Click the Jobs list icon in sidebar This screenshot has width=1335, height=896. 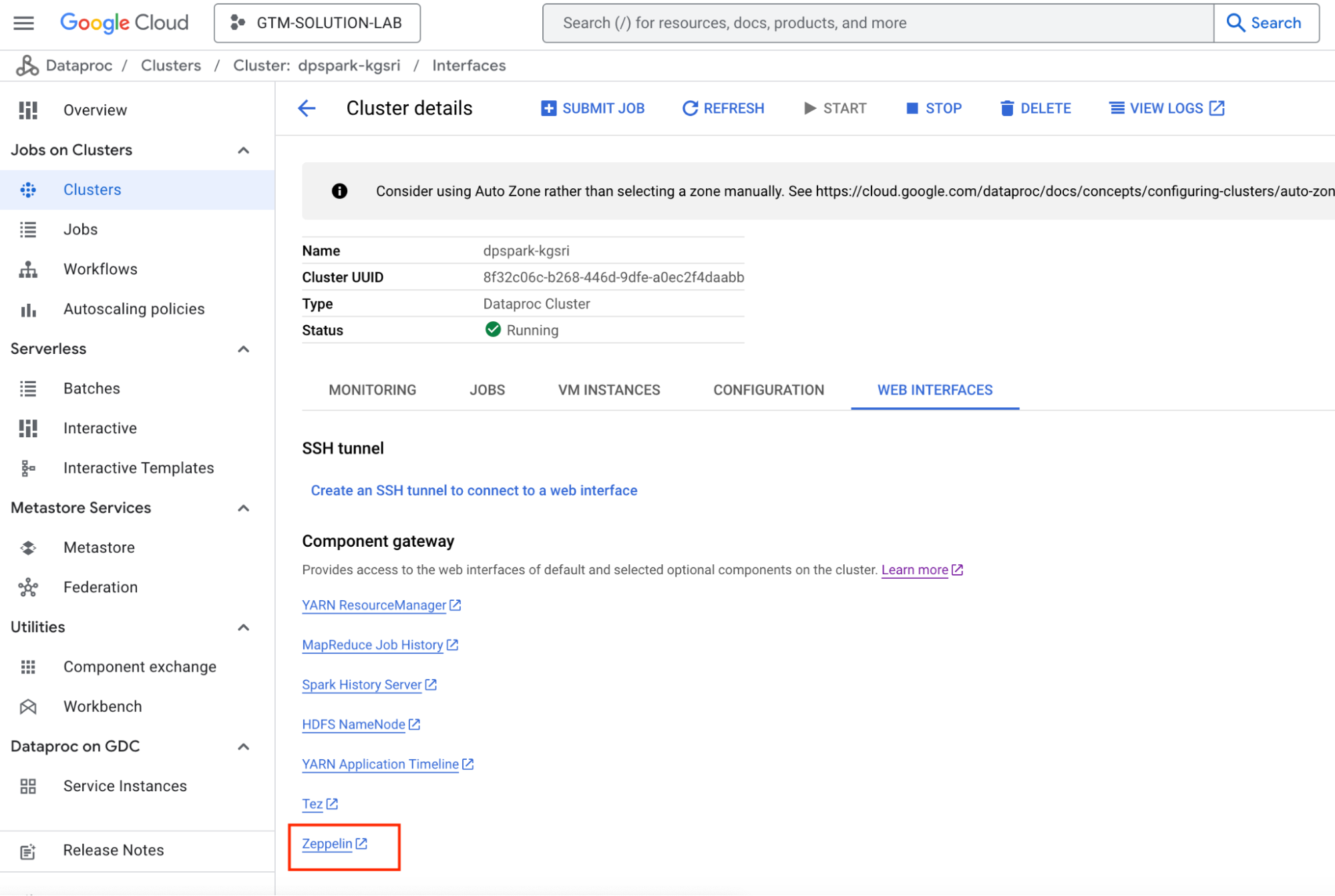(x=28, y=230)
